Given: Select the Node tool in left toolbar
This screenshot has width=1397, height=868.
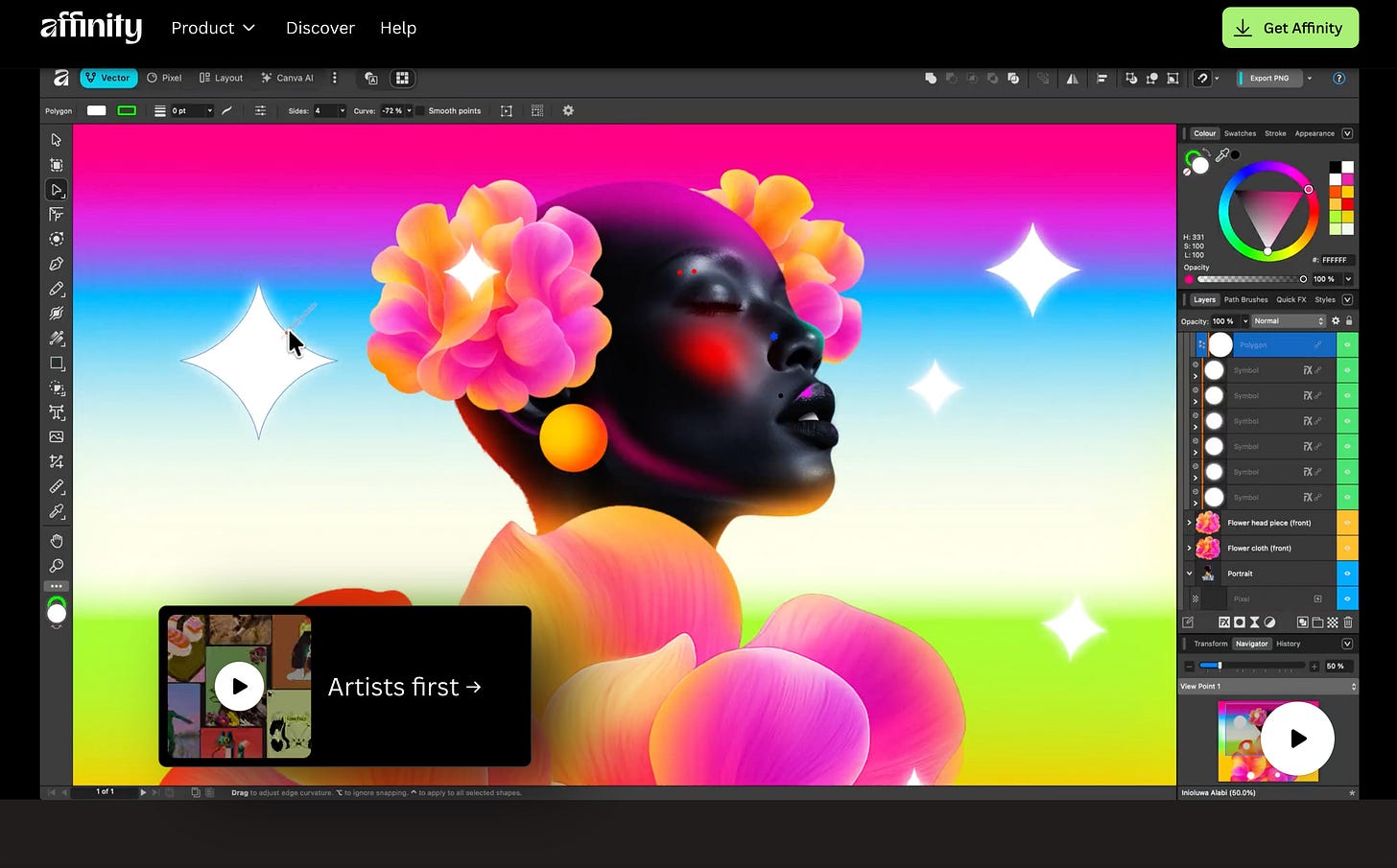Looking at the screenshot, I should coord(57,190).
